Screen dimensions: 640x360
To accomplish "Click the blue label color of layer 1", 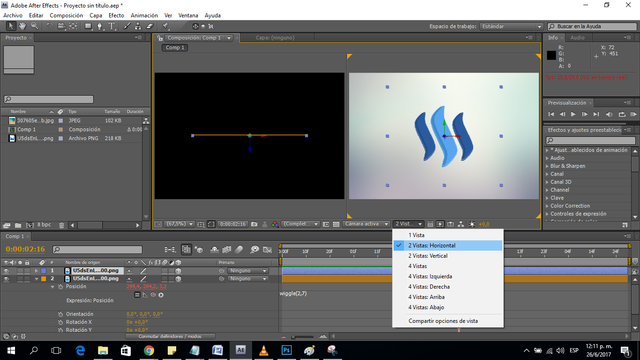I will (x=44, y=271).
